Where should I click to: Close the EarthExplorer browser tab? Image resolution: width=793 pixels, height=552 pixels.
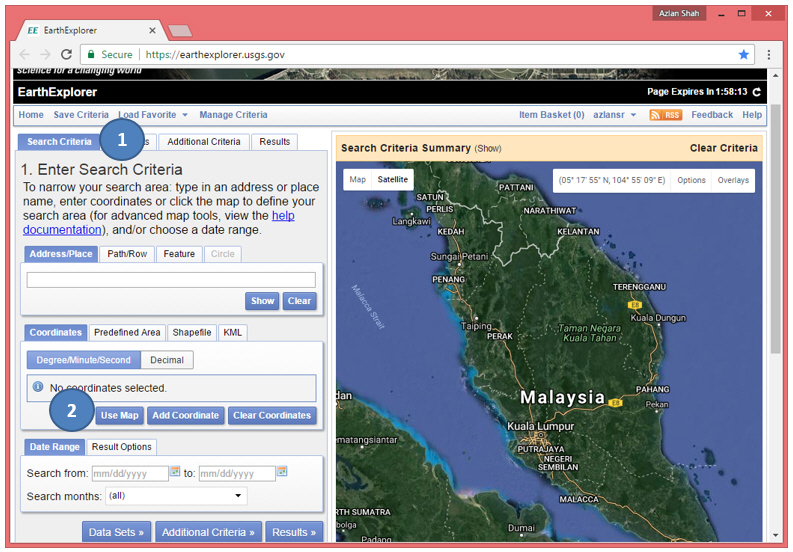[152, 30]
